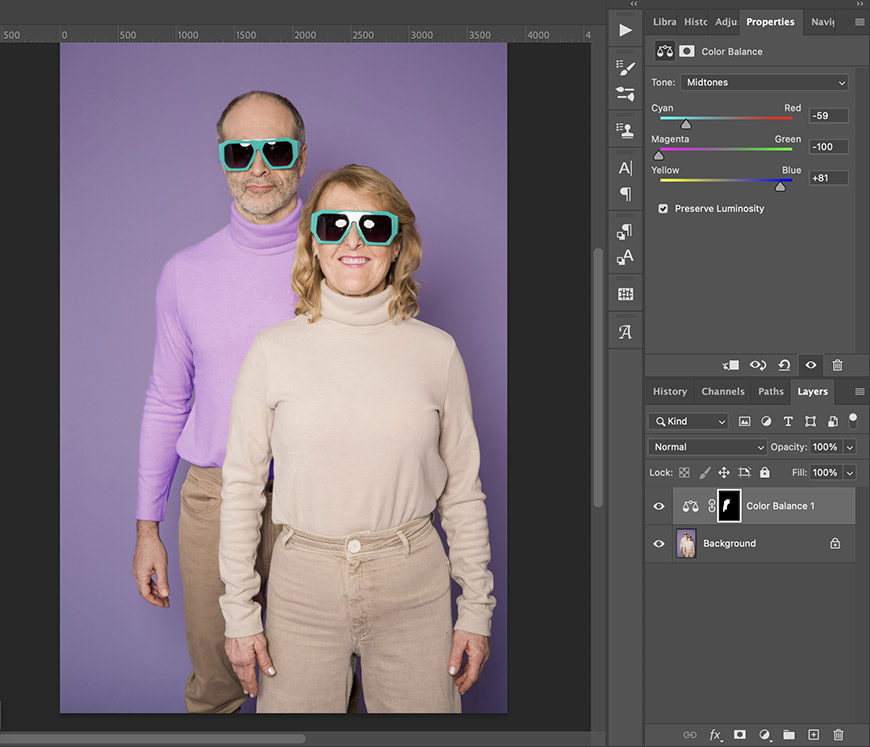This screenshot has width=870, height=747.
Task: Switch to the Navigator tab
Action: pyautogui.click(x=822, y=22)
